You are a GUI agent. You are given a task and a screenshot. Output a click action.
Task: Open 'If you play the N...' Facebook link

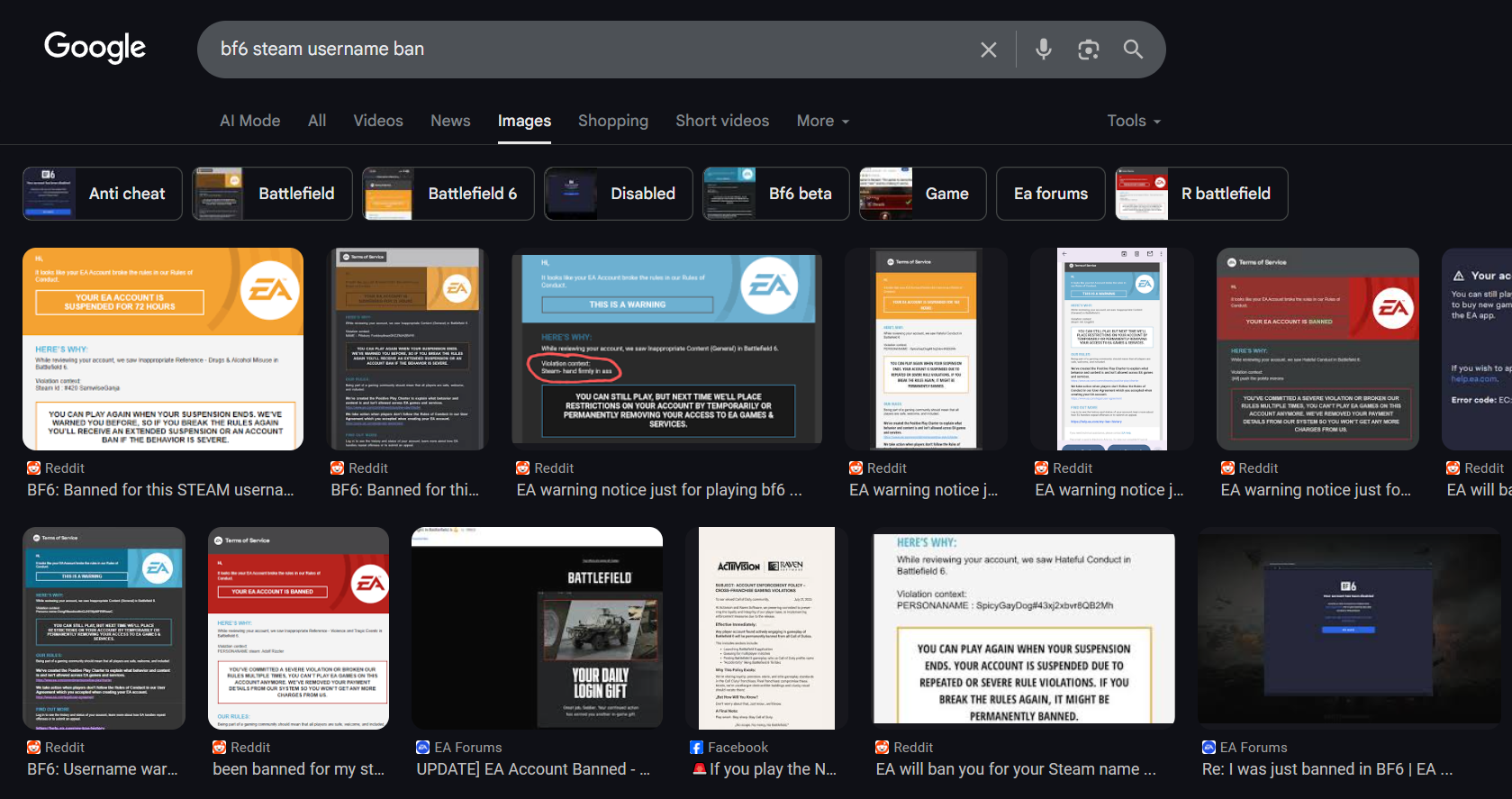pos(765,769)
